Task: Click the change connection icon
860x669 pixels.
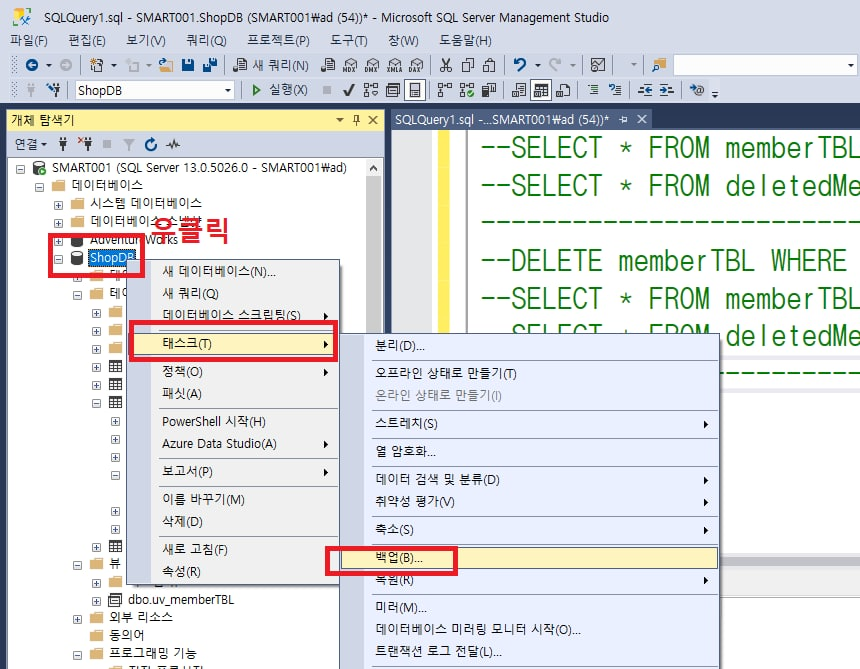Action: [x=53, y=90]
